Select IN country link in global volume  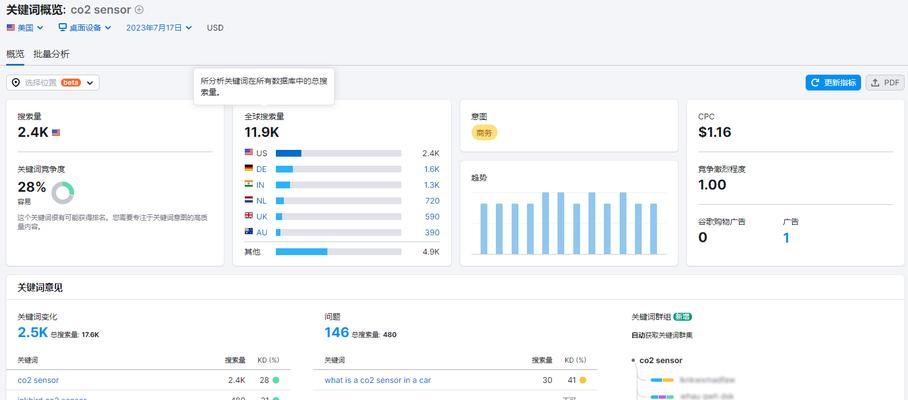coord(261,185)
